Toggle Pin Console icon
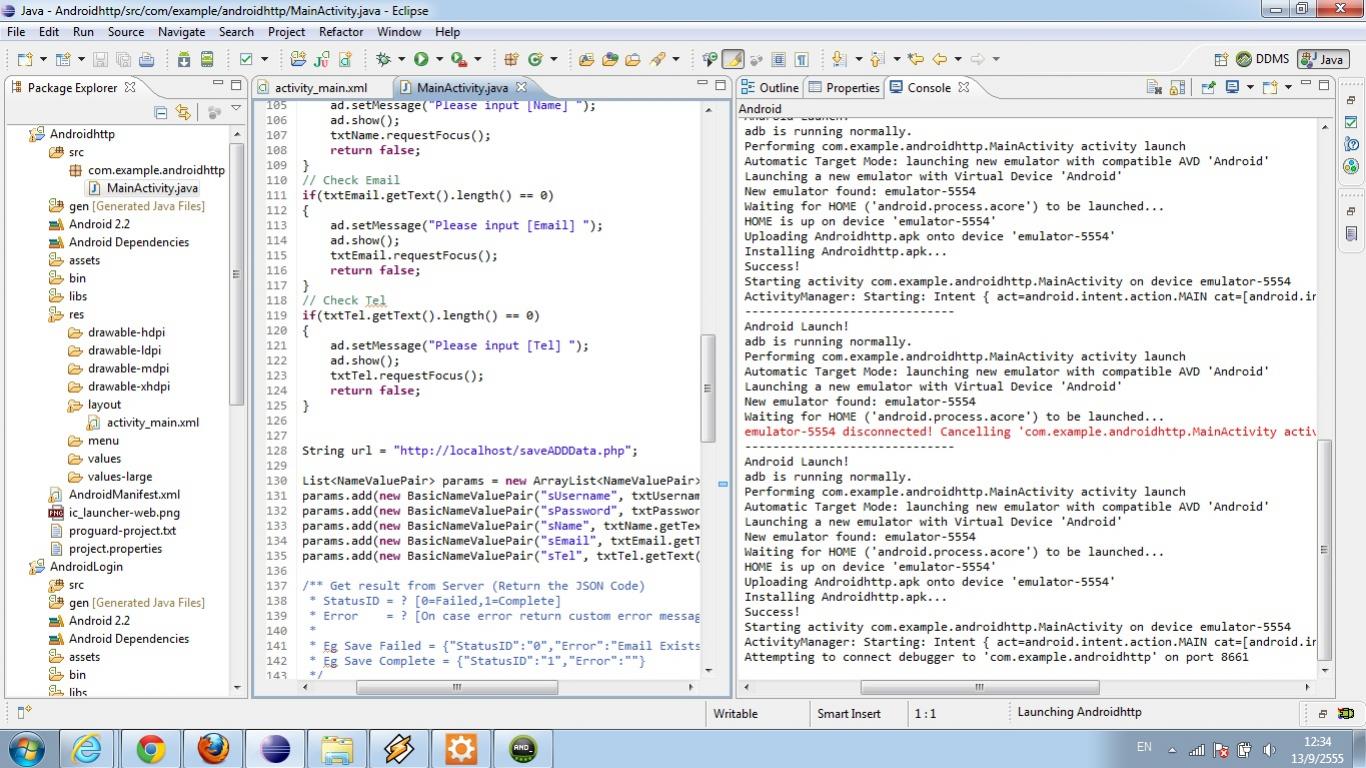 (1208, 87)
